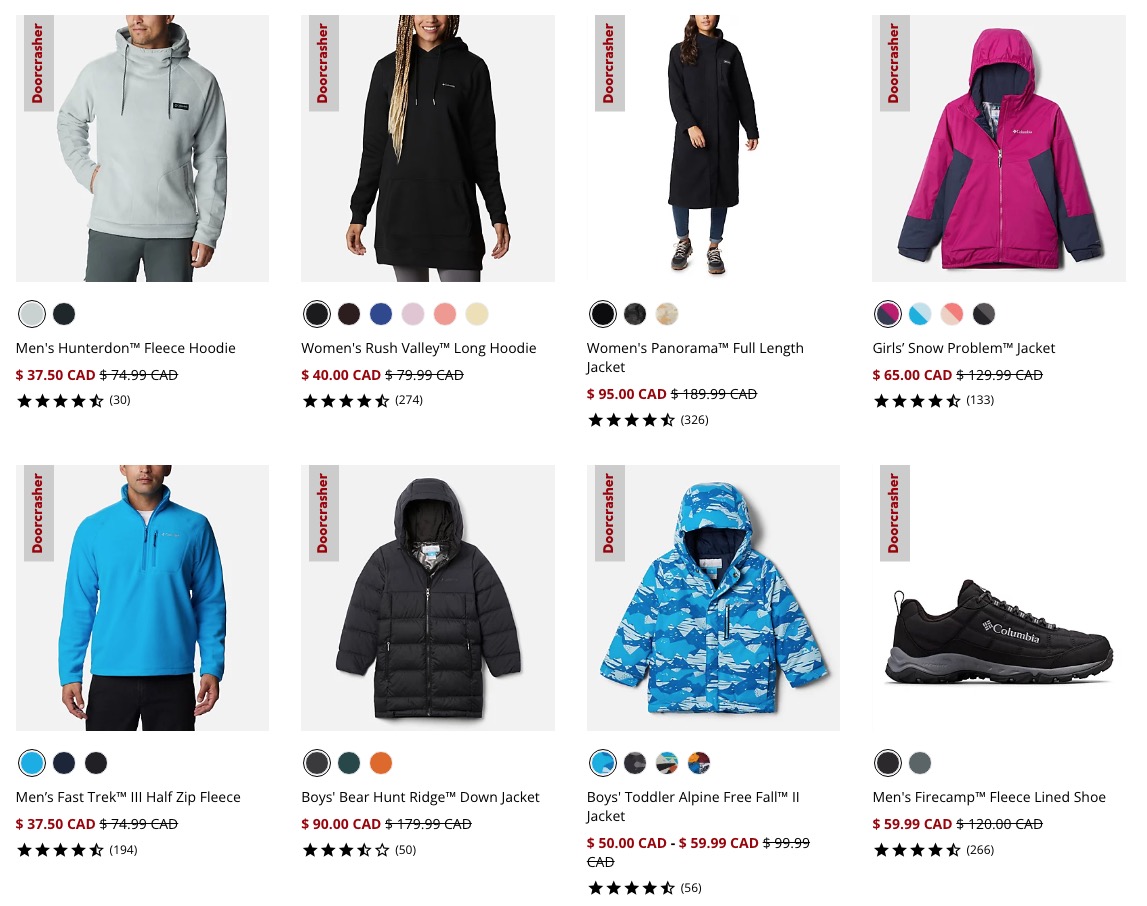Choose blue swatch for Rush Valley Long Hoodie
The height and width of the screenshot is (906, 1147).
click(x=381, y=314)
